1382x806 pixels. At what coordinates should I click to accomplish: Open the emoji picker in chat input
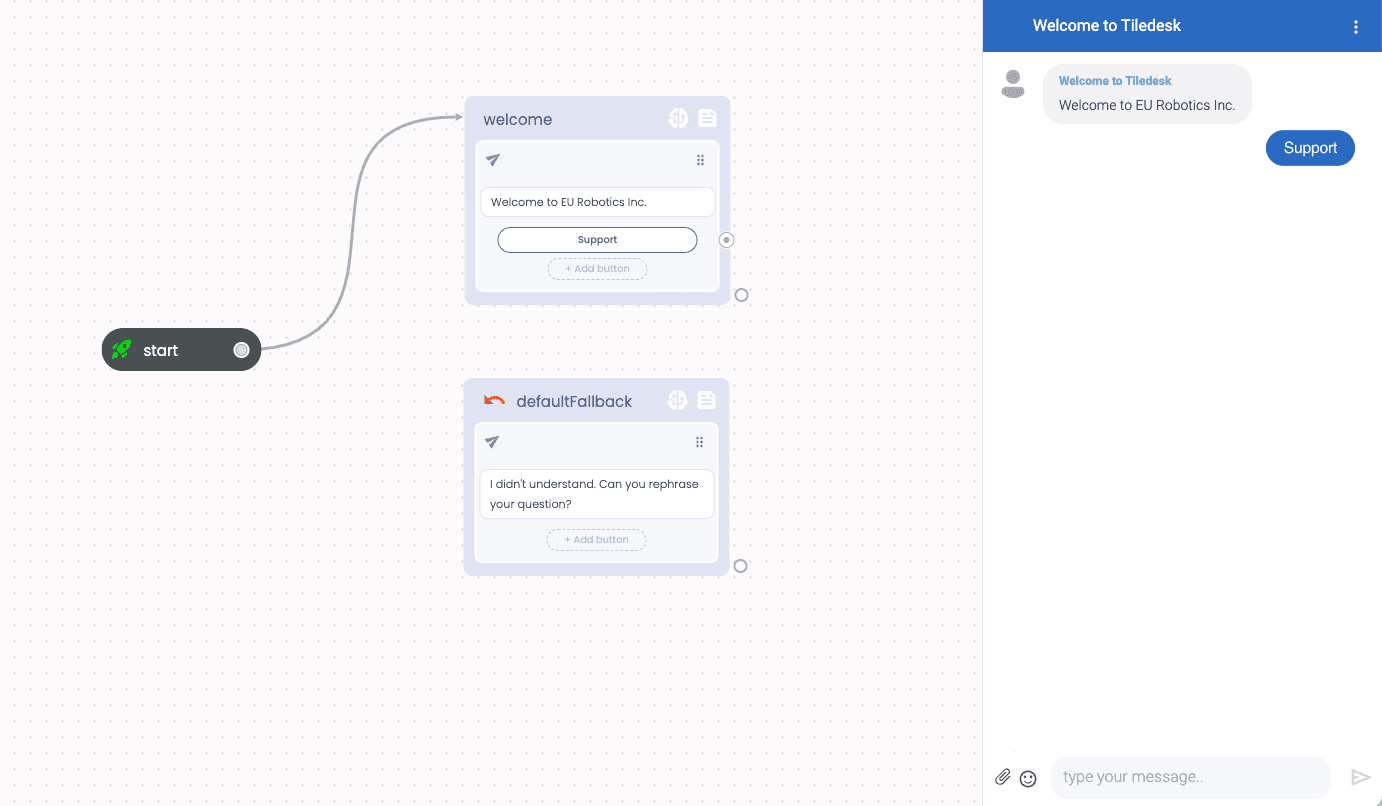coord(1028,778)
